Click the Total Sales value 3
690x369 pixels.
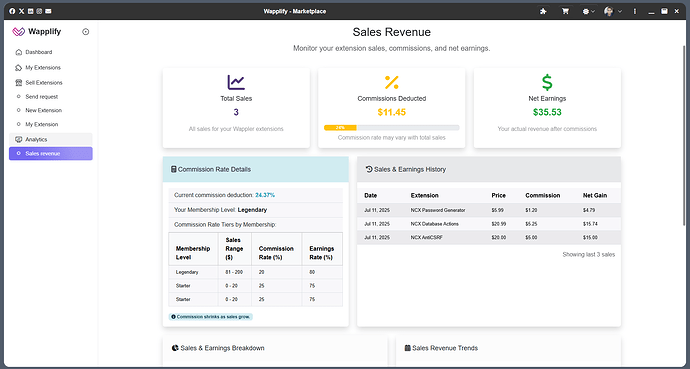tap(236, 112)
